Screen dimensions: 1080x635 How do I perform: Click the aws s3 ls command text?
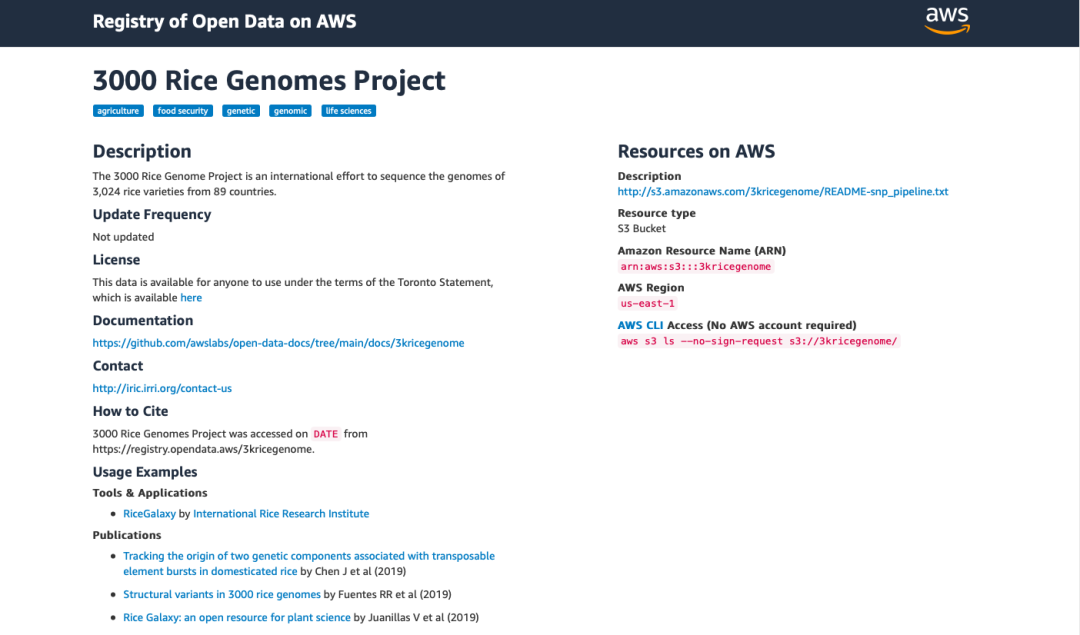pos(758,341)
